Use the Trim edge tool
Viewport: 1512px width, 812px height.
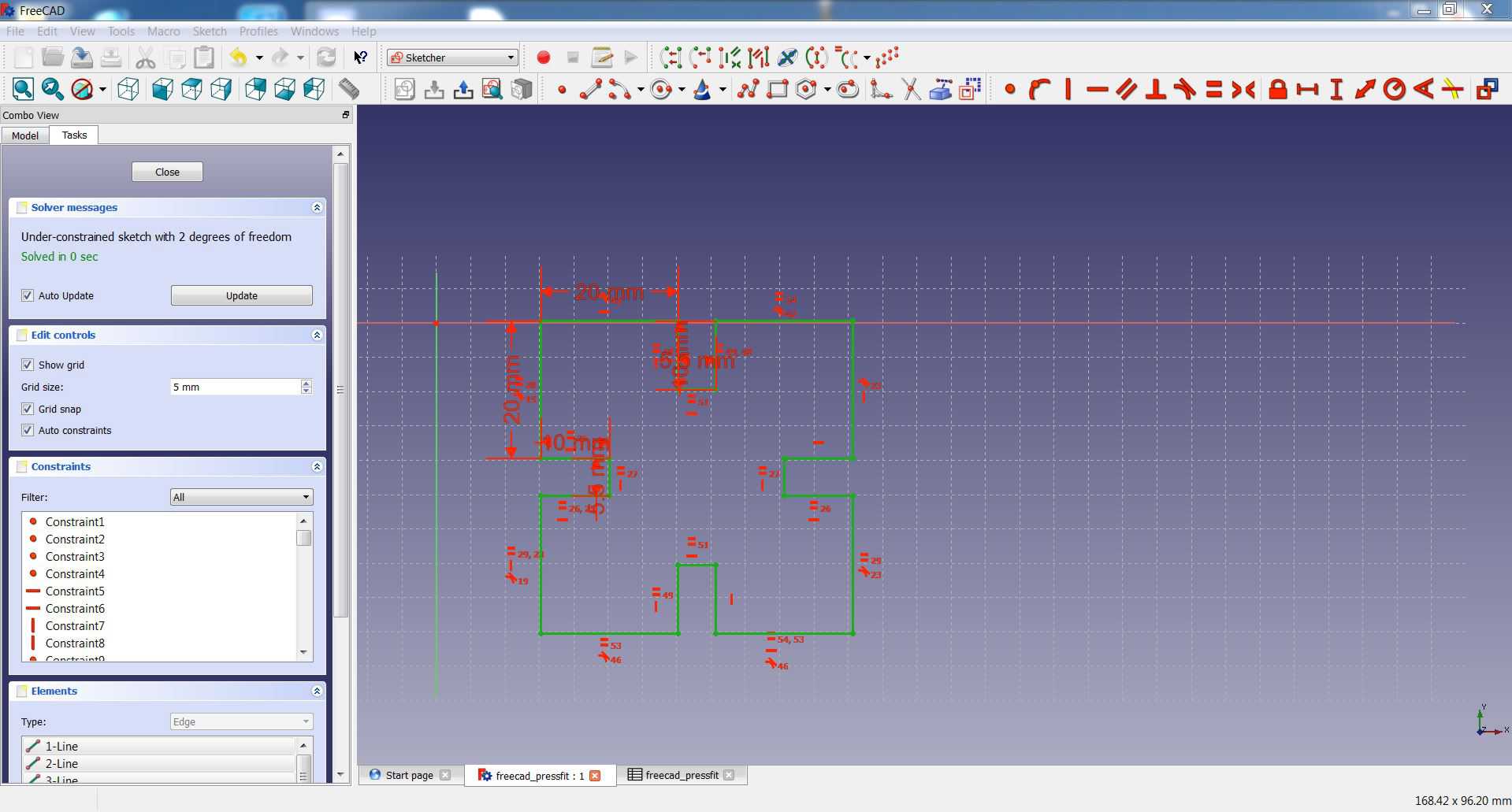911,89
